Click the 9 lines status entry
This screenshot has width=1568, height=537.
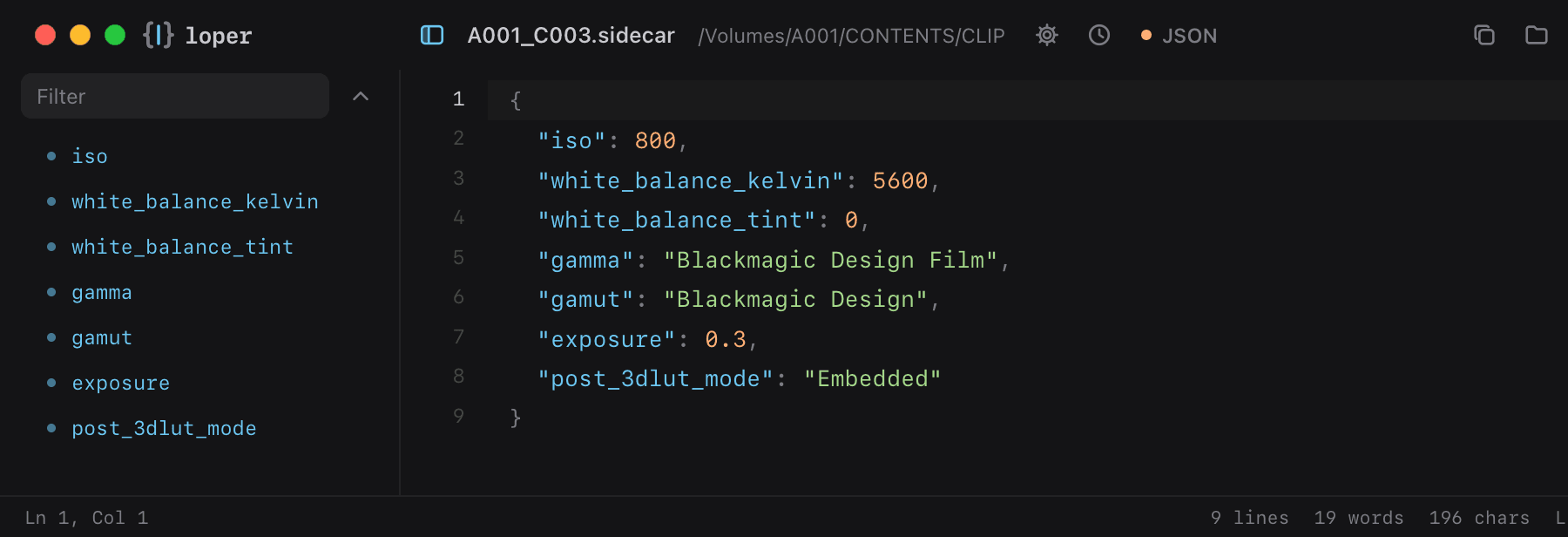[1249, 518]
